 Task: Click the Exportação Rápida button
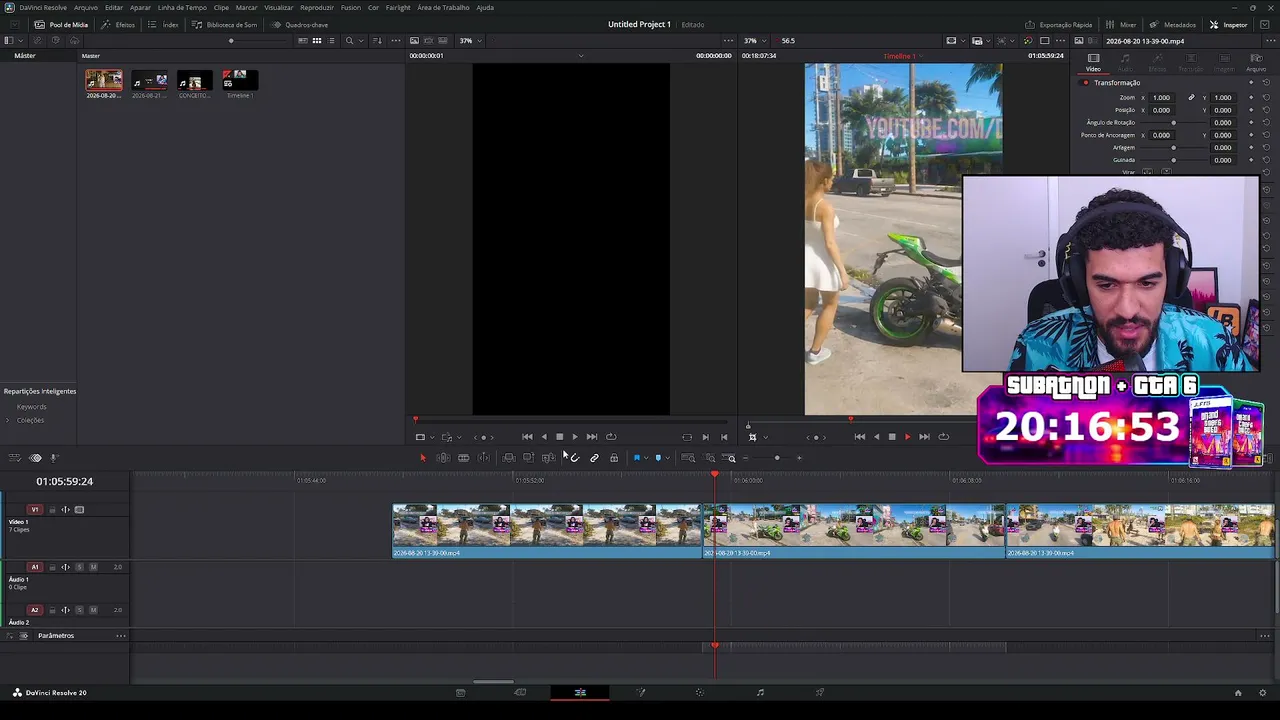click(x=1059, y=24)
